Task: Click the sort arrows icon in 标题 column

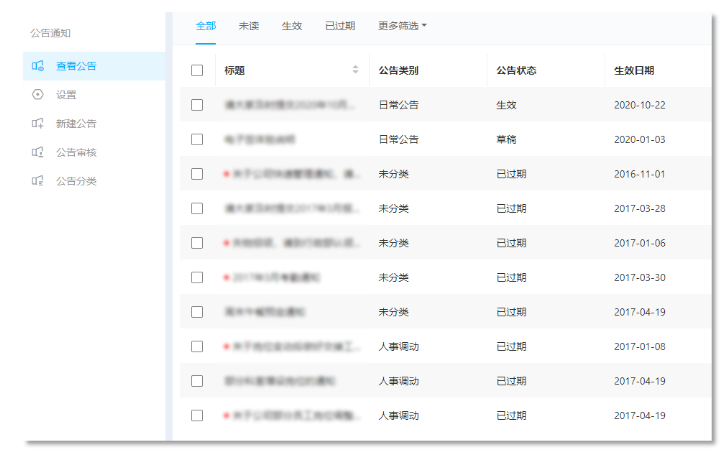Action: point(355,70)
